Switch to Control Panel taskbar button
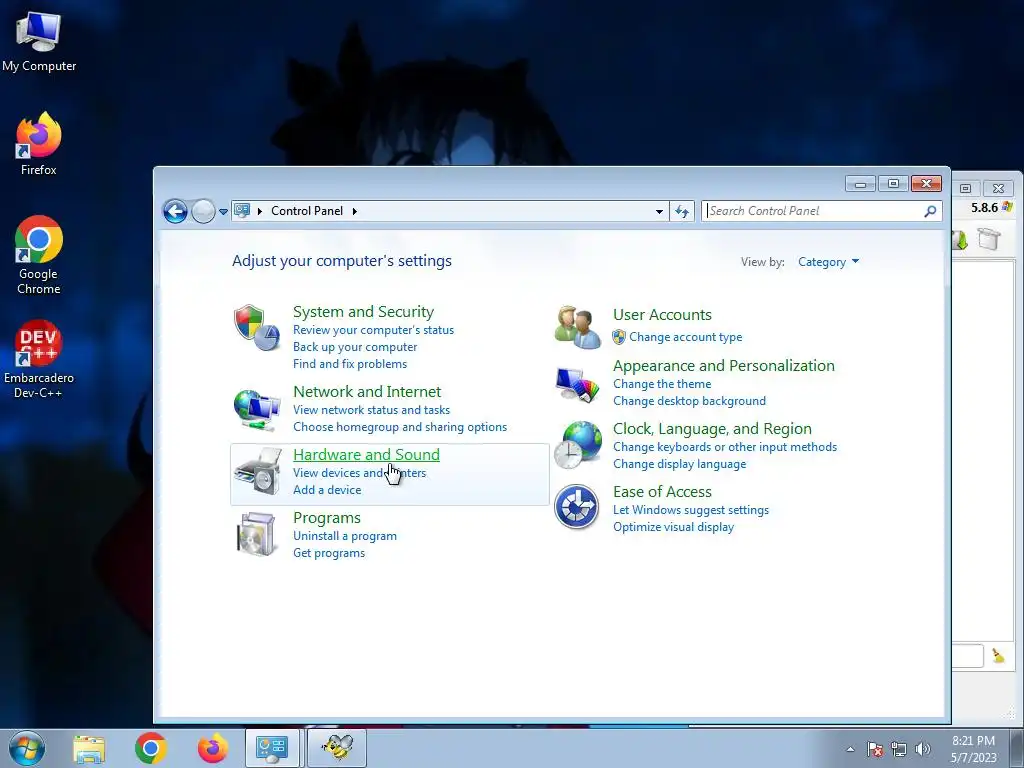Viewport: 1024px width, 768px height. click(273, 748)
